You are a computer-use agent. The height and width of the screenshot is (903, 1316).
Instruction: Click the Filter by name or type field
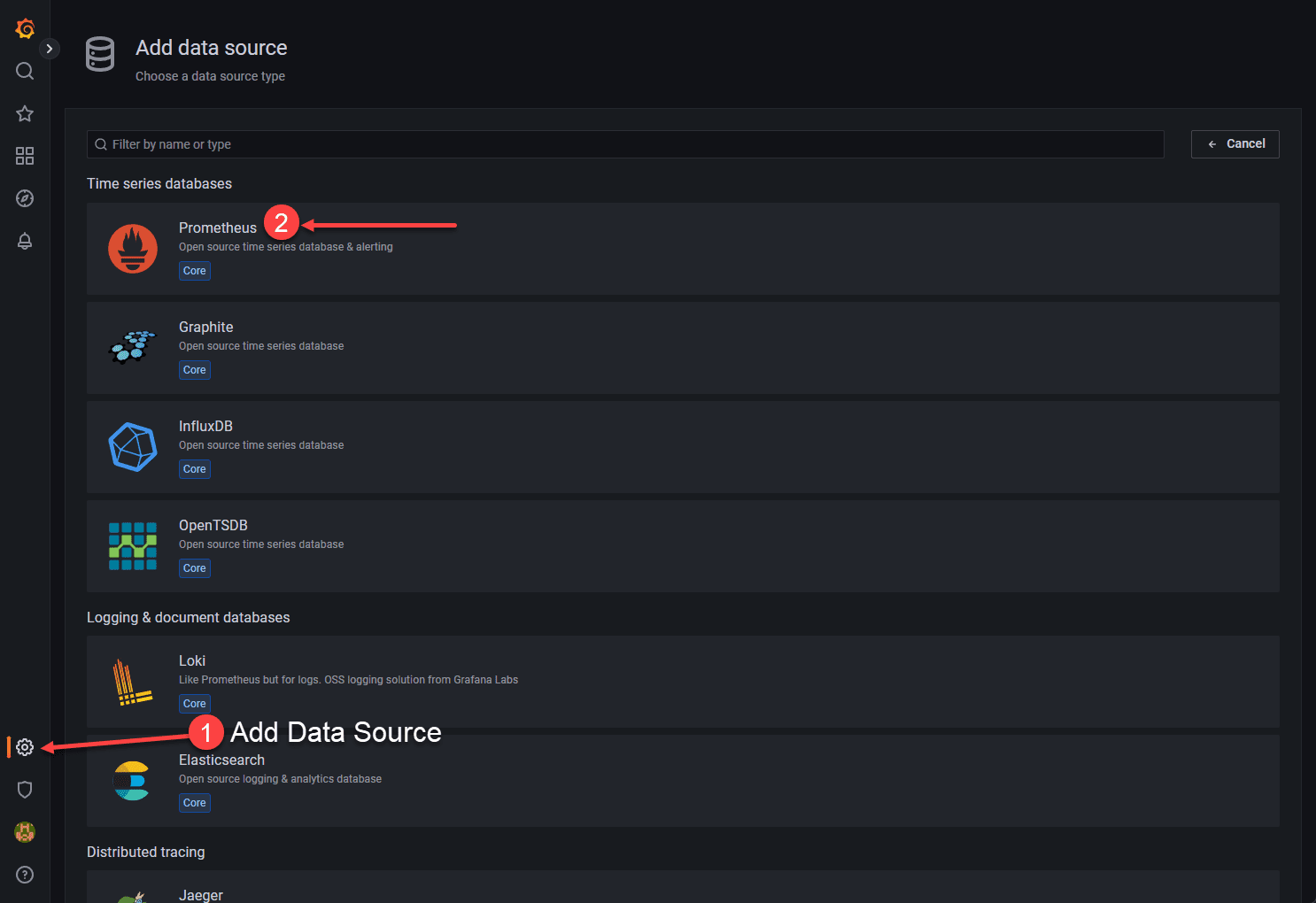click(x=625, y=144)
